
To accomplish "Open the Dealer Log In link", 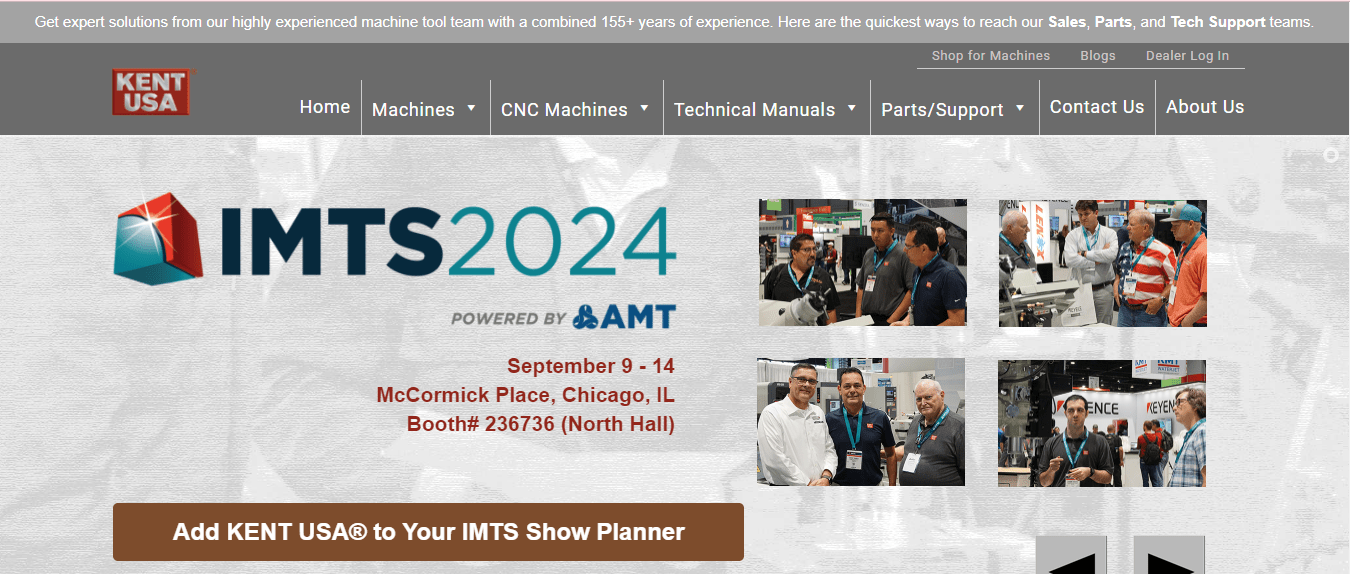I will click(x=1188, y=56).
